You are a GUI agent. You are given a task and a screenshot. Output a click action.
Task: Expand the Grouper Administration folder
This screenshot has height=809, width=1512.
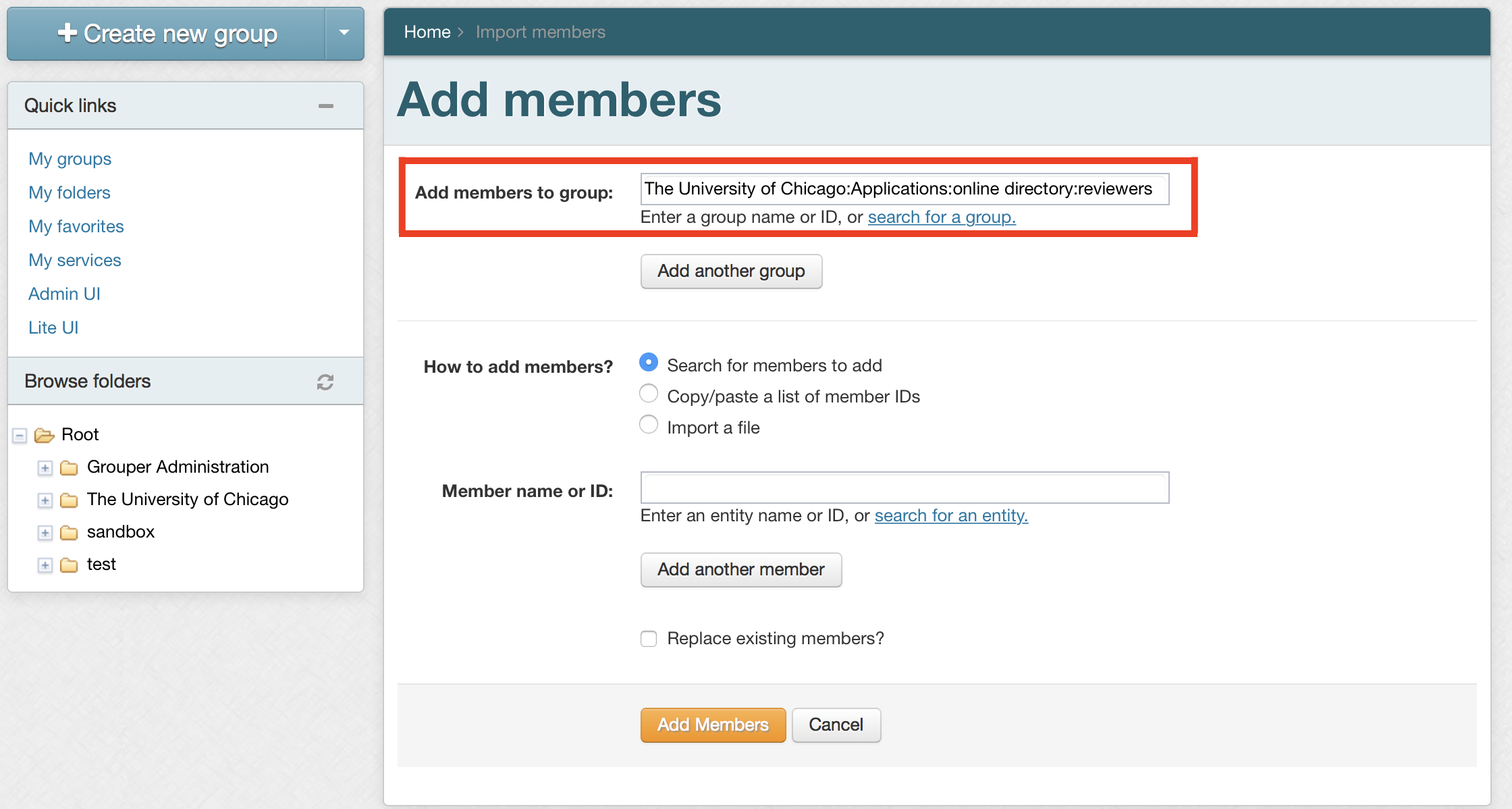[x=45, y=468]
